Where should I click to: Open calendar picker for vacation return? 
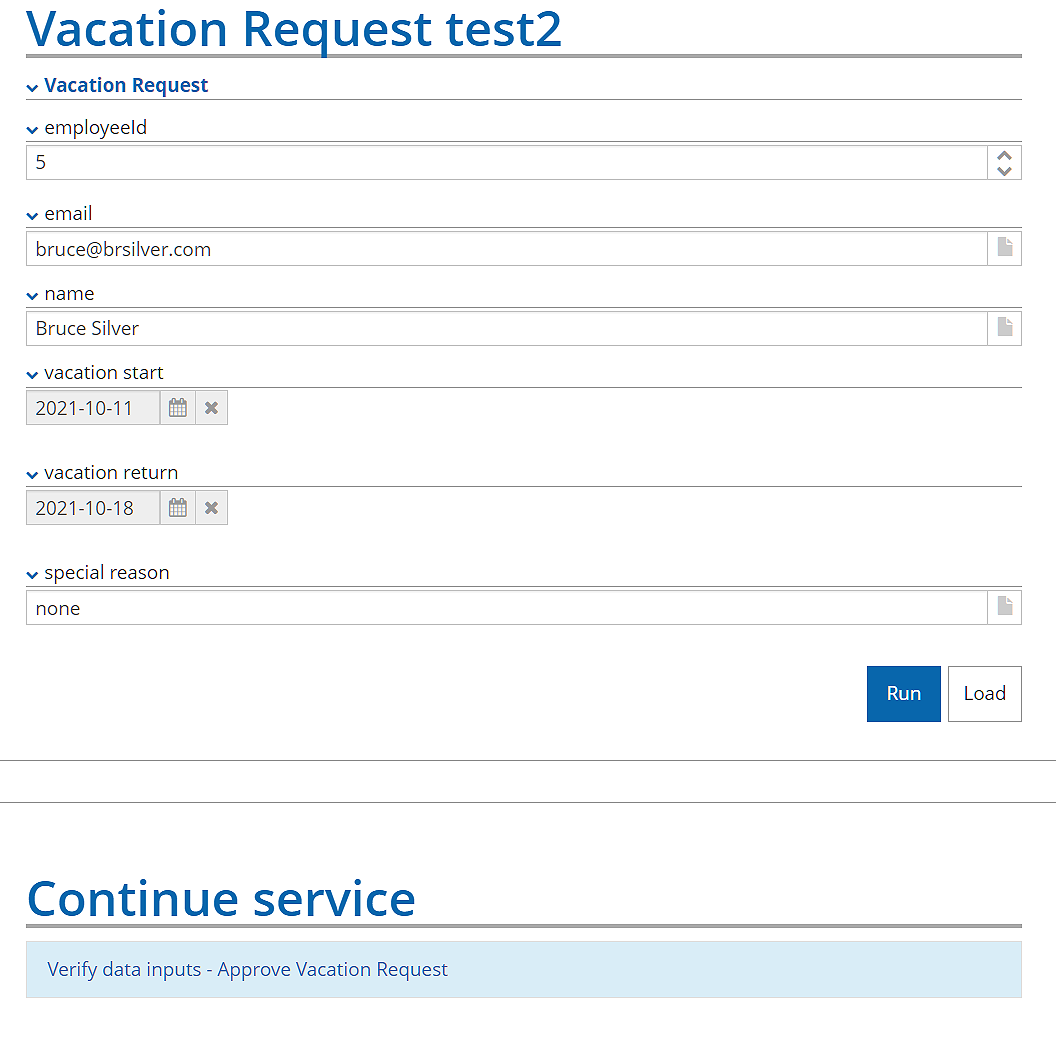pos(178,508)
